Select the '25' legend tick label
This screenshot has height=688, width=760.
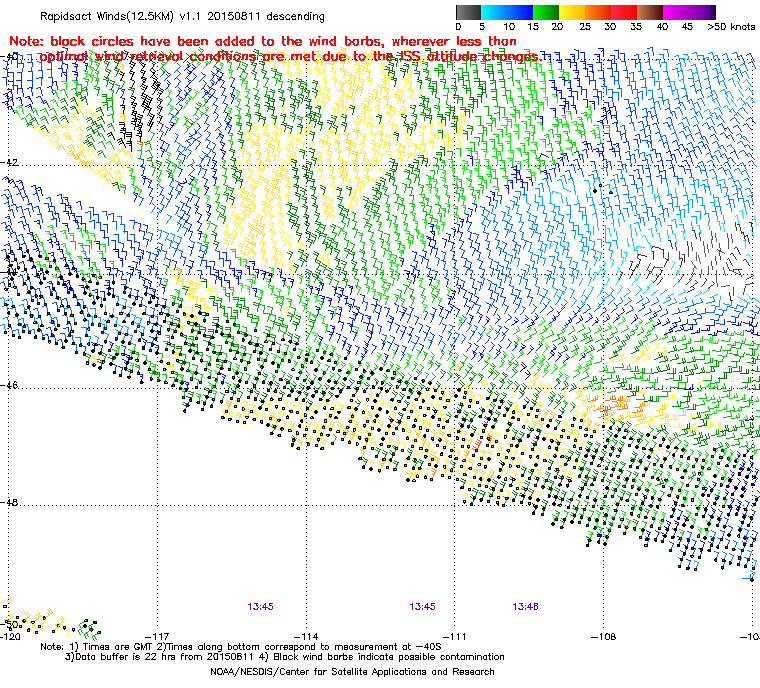click(x=585, y=27)
